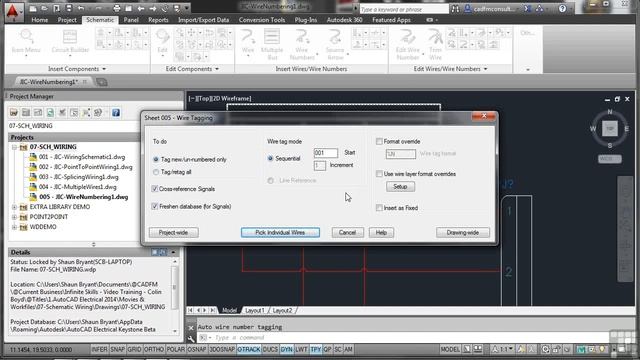The image size is (640, 360).
Task: Click the Pick Individual Wires button
Action: pyautogui.click(x=280, y=233)
